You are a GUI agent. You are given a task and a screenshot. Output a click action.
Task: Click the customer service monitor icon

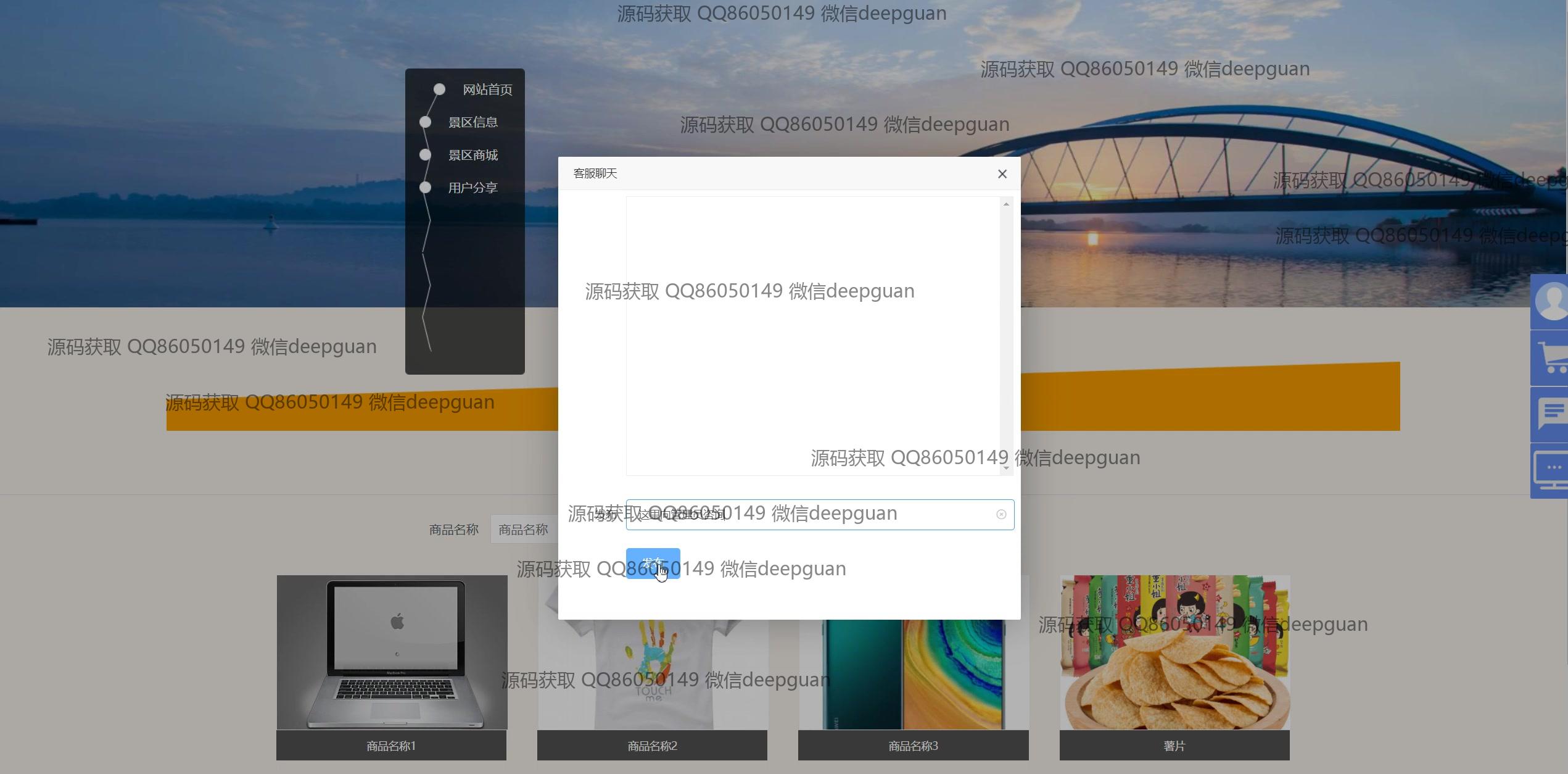pos(1551,470)
